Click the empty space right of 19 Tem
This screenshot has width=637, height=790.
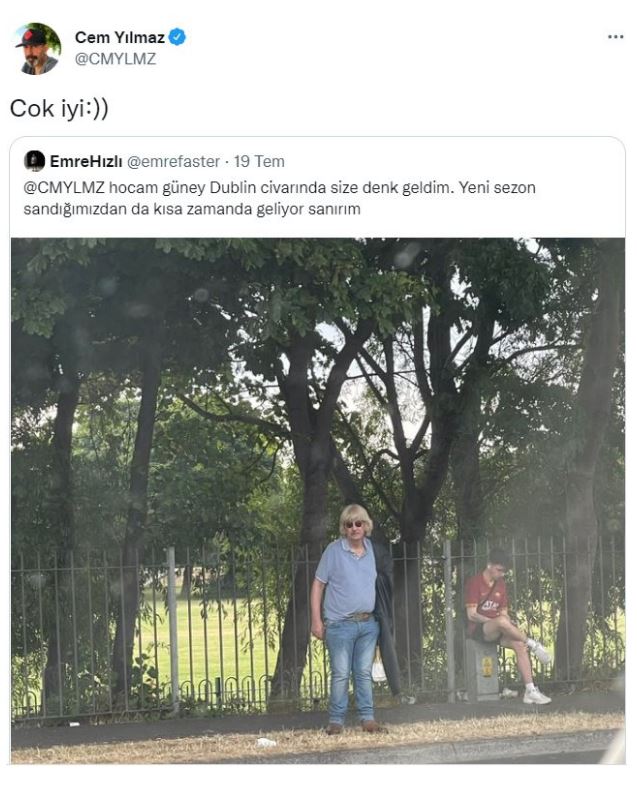pyautogui.click(x=454, y=161)
